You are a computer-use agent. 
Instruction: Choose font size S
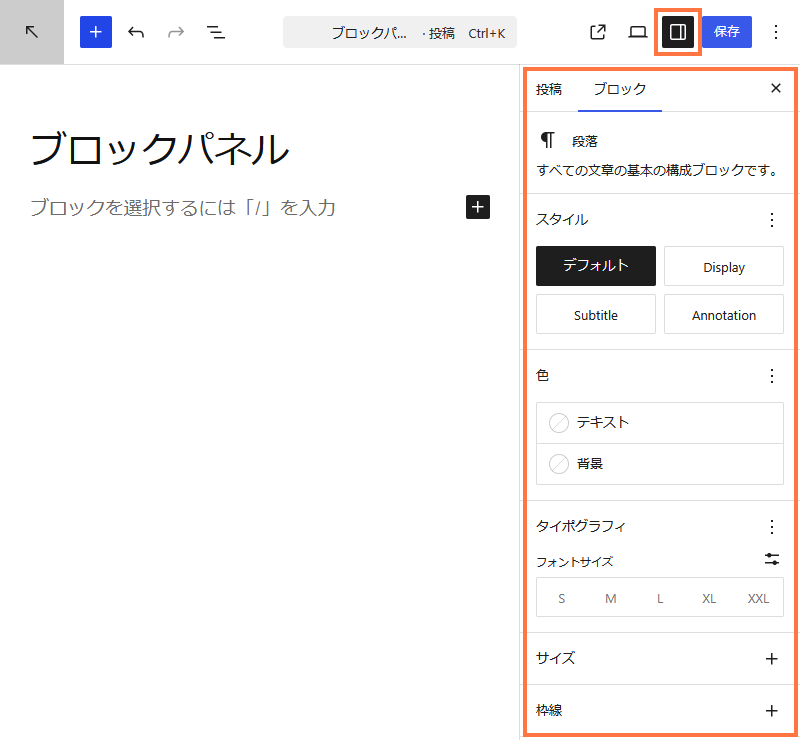[561, 598]
